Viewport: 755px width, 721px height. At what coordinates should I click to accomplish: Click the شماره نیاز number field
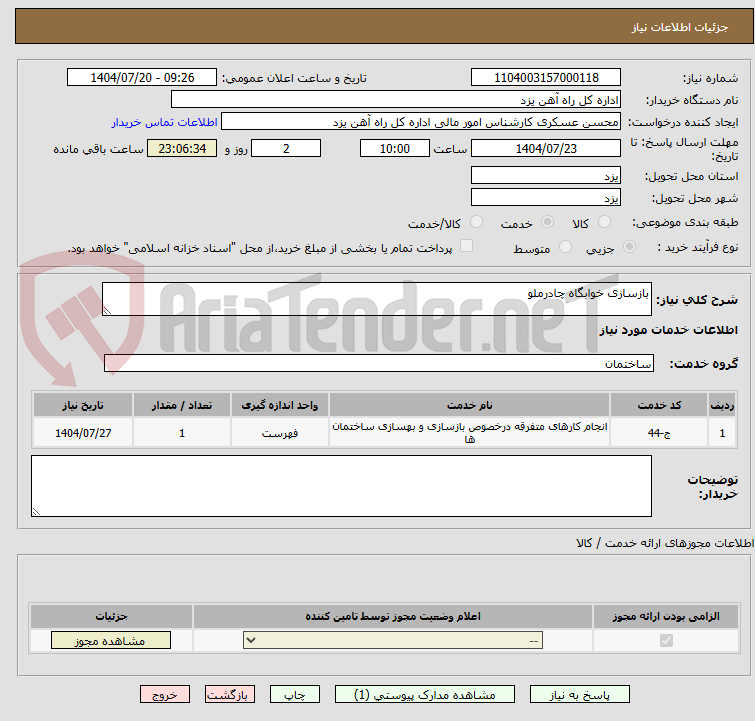click(546, 77)
